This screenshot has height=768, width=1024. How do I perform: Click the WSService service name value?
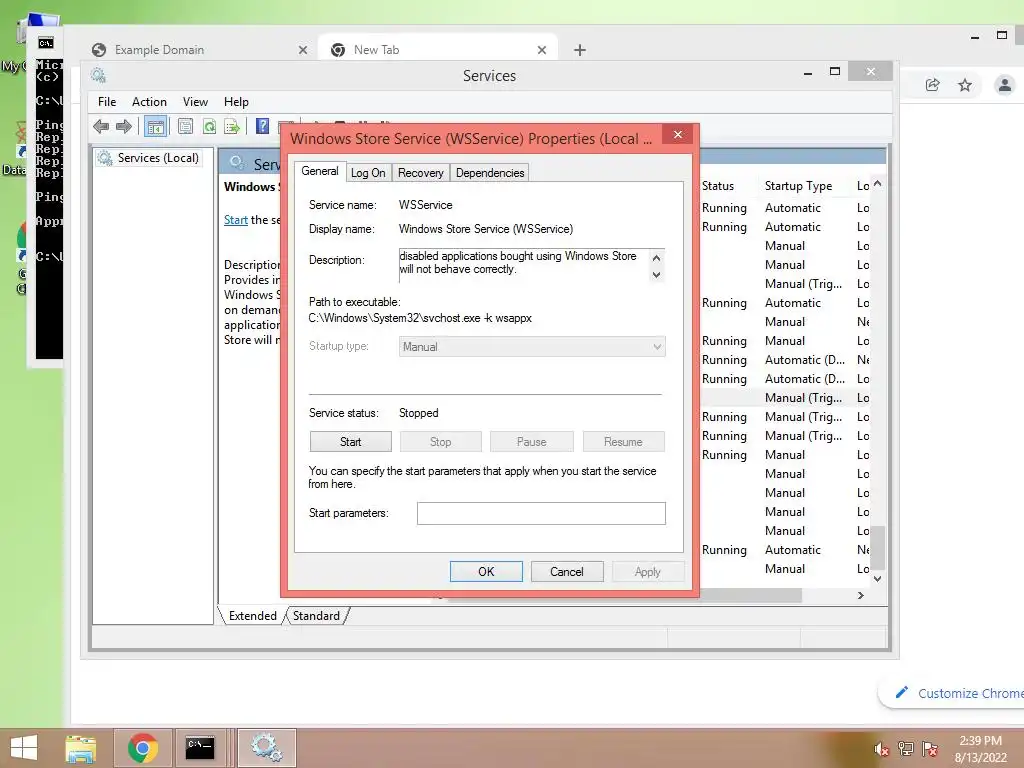coord(426,205)
